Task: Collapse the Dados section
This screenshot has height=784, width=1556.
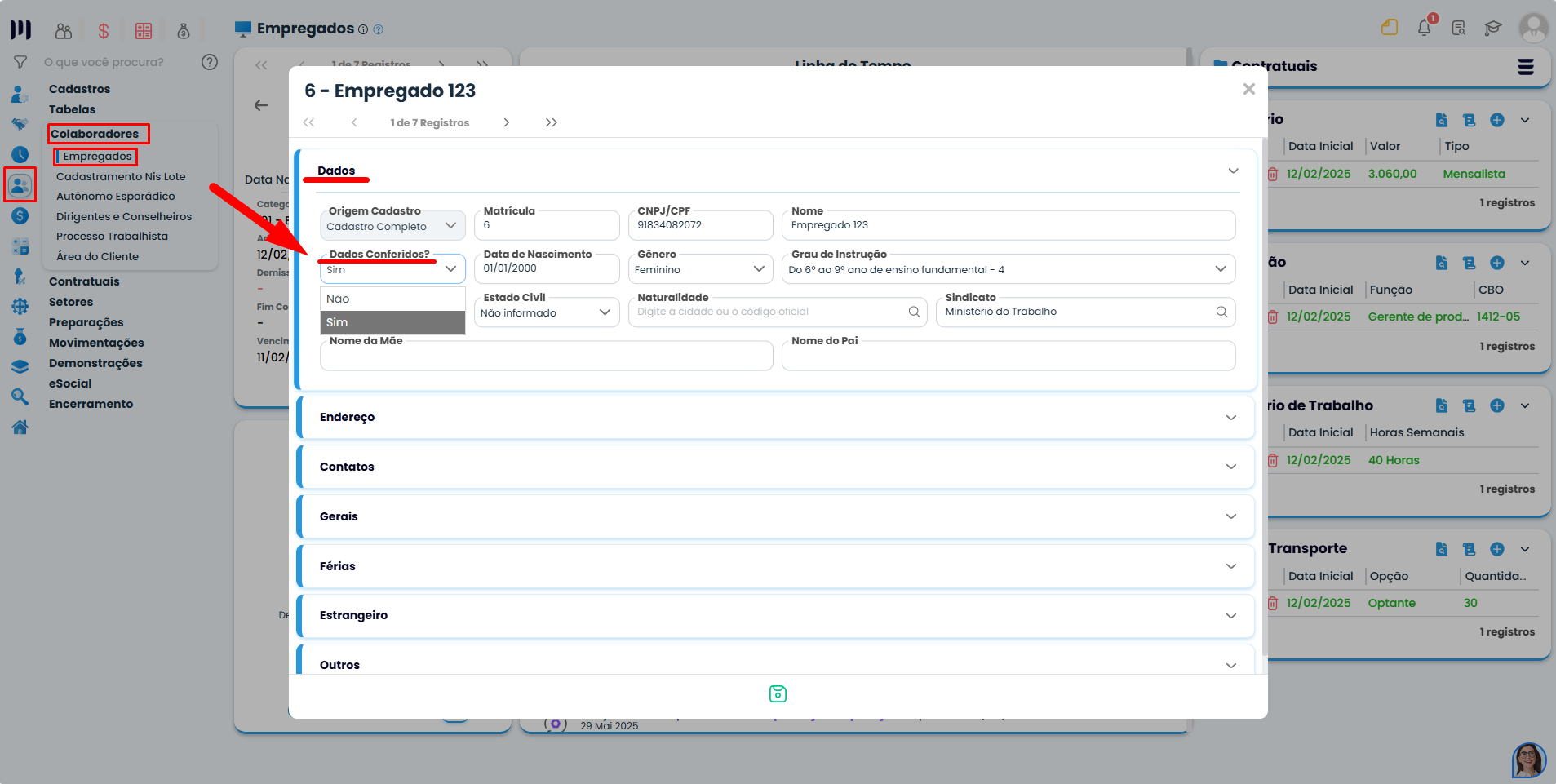Action: pyautogui.click(x=1233, y=171)
